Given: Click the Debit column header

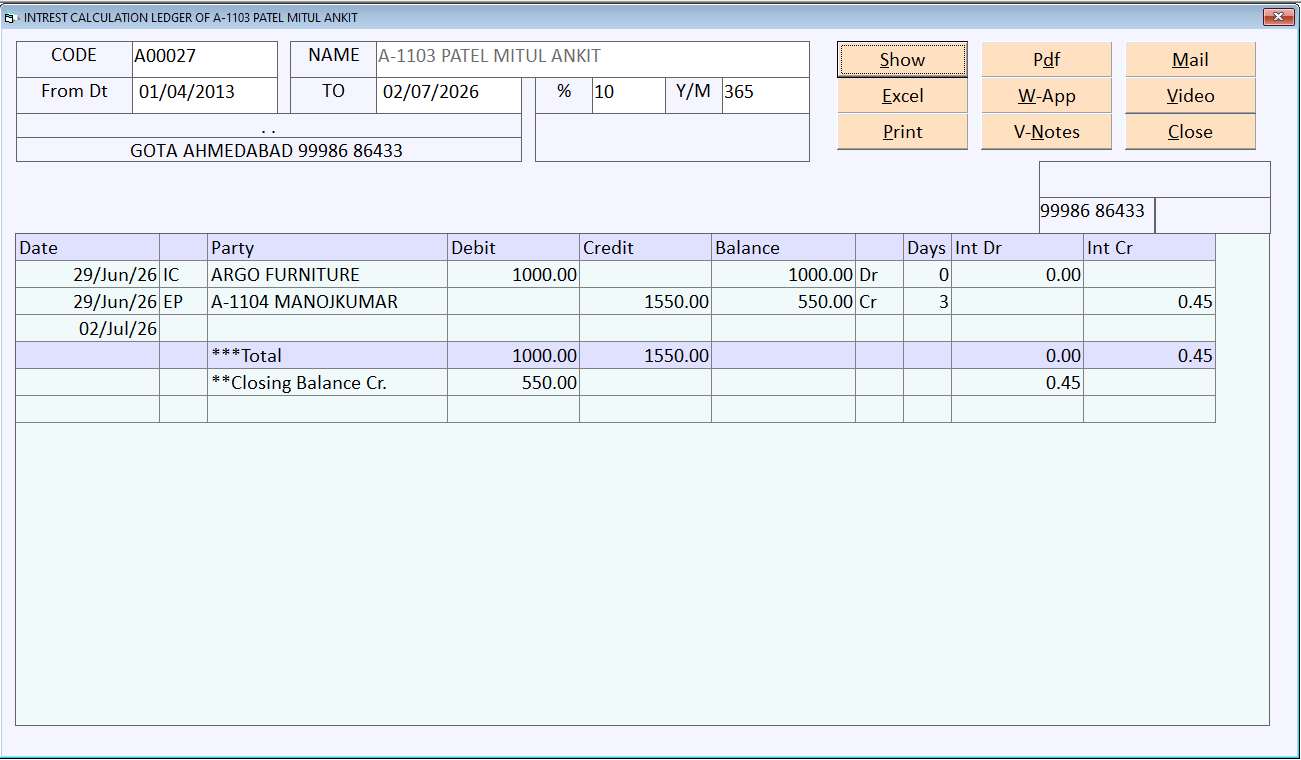Looking at the screenshot, I should click(513, 248).
